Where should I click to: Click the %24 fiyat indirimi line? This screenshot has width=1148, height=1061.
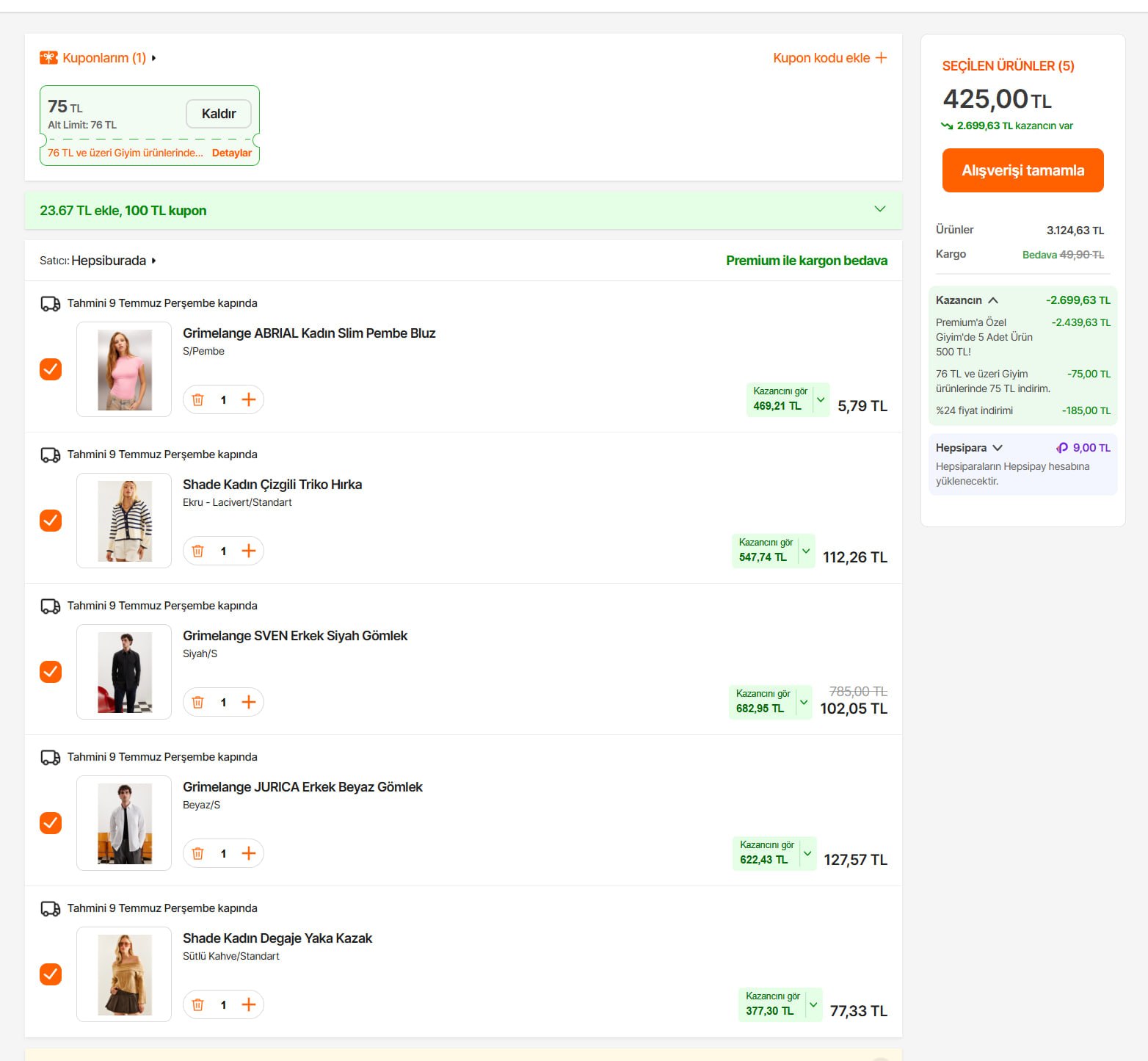coord(1023,410)
